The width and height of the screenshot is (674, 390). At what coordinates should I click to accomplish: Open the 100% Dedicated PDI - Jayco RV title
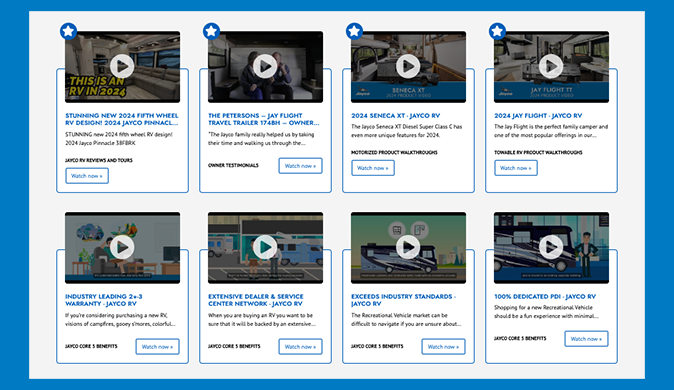[x=545, y=297]
